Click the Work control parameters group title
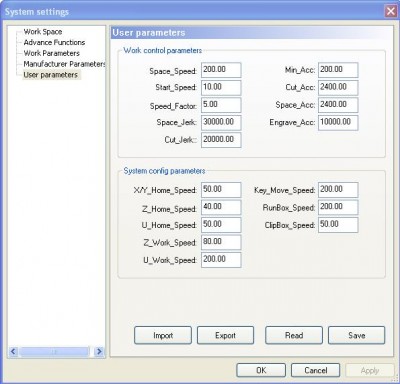Image resolution: width=400 pixels, height=384 pixels. 163,50
